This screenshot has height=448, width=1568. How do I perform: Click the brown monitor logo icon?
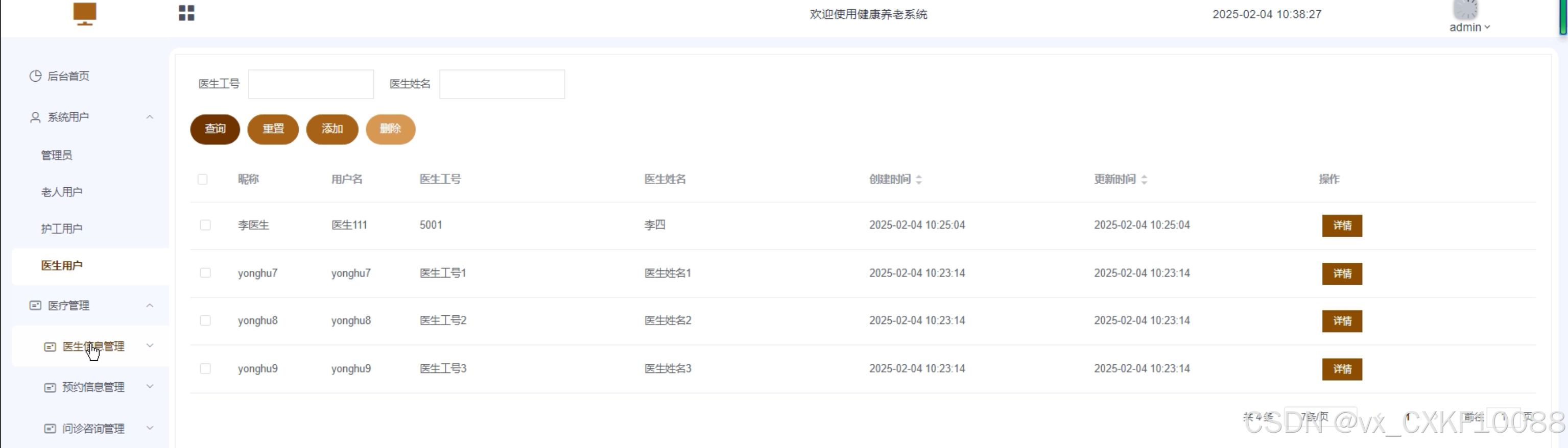[85, 14]
